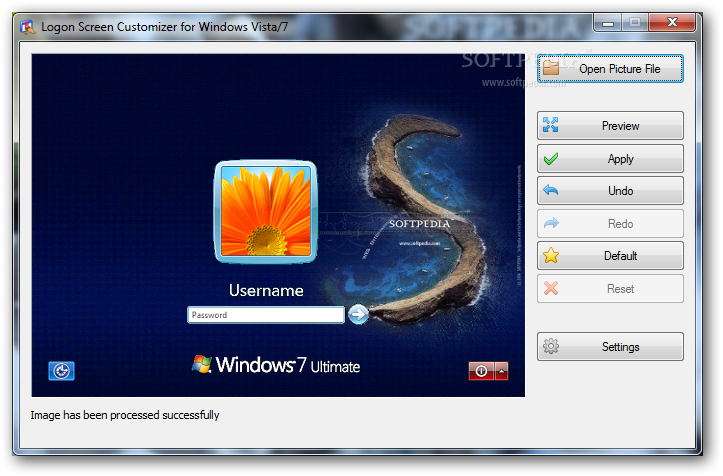Viewport: 723px width, 476px height.
Task: Minimize the Logon Screen Customizer window
Action: click(x=608, y=22)
